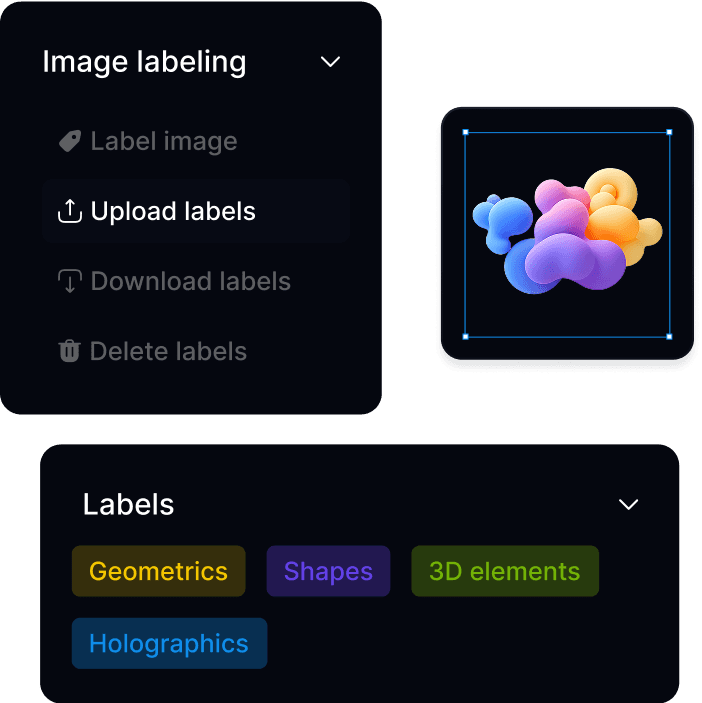This screenshot has height=703, width=702.
Task: Select the green 3D elements tag
Action: pos(505,571)
